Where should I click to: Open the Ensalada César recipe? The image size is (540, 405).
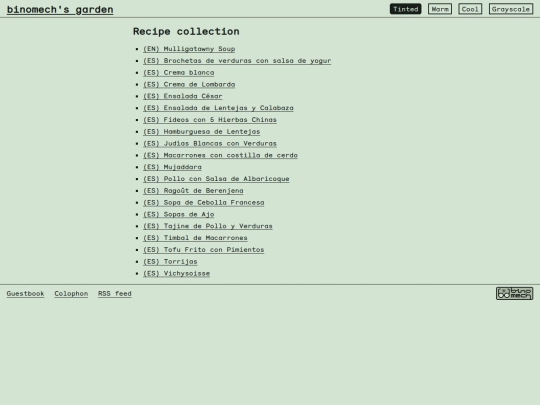tap(183, 96)
